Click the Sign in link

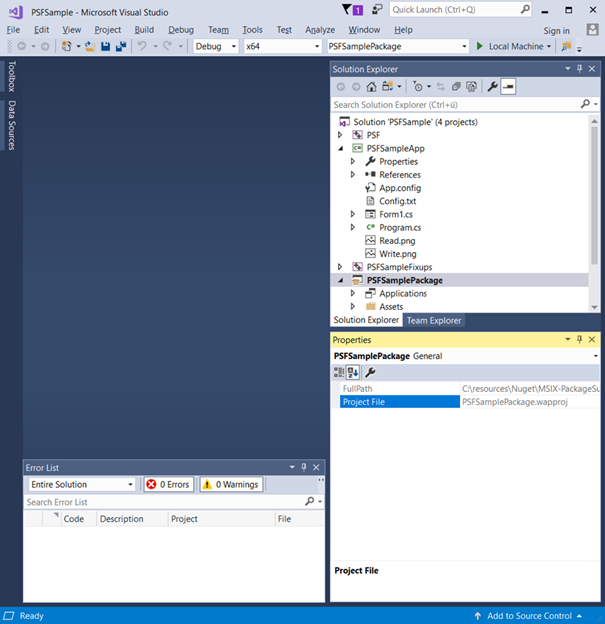click(556, 31)
